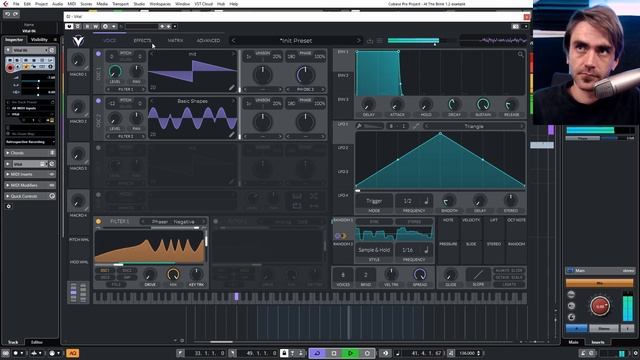This screenshot has width=640, height=360.
Task: Toggle OSC 1 on/off power button
Action: tap(98, 53)
